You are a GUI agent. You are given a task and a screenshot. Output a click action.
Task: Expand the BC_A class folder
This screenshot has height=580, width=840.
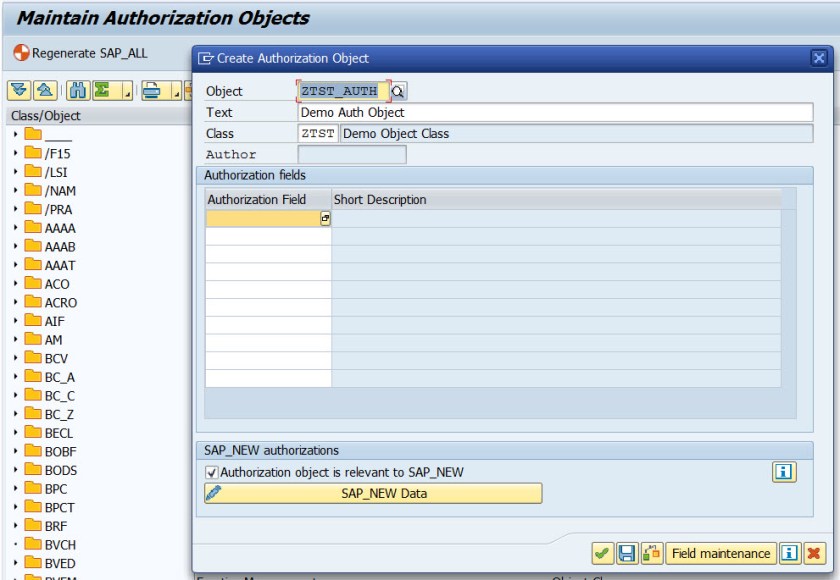click(16, 377)
